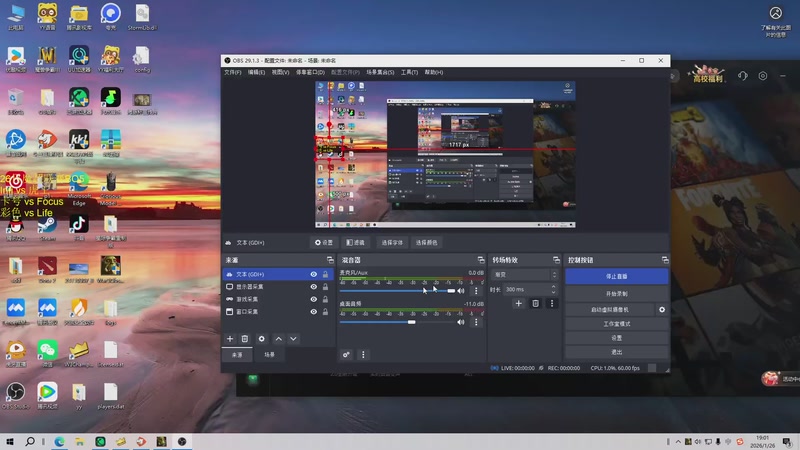The image size is (800, 450).
Task: Open transition properties three-dot menu
Action: pyautogui.click(x=552, y=304)
